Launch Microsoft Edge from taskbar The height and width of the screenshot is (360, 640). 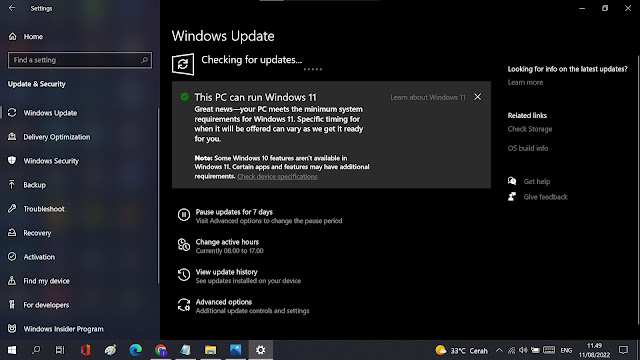(136, 350)
